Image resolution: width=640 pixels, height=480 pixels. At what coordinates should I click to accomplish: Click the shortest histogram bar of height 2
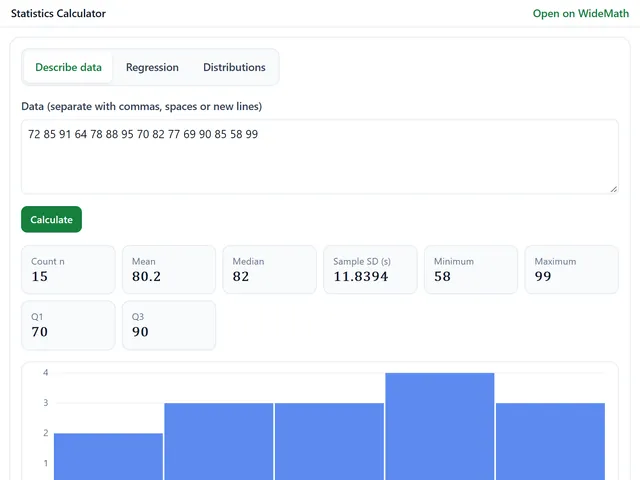click(x=109, y=457)
